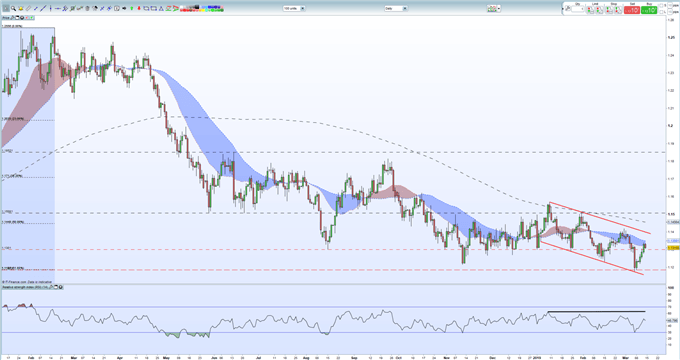Select the green up-arrow marker tool

pyautogui.click(x=131, y=8)
